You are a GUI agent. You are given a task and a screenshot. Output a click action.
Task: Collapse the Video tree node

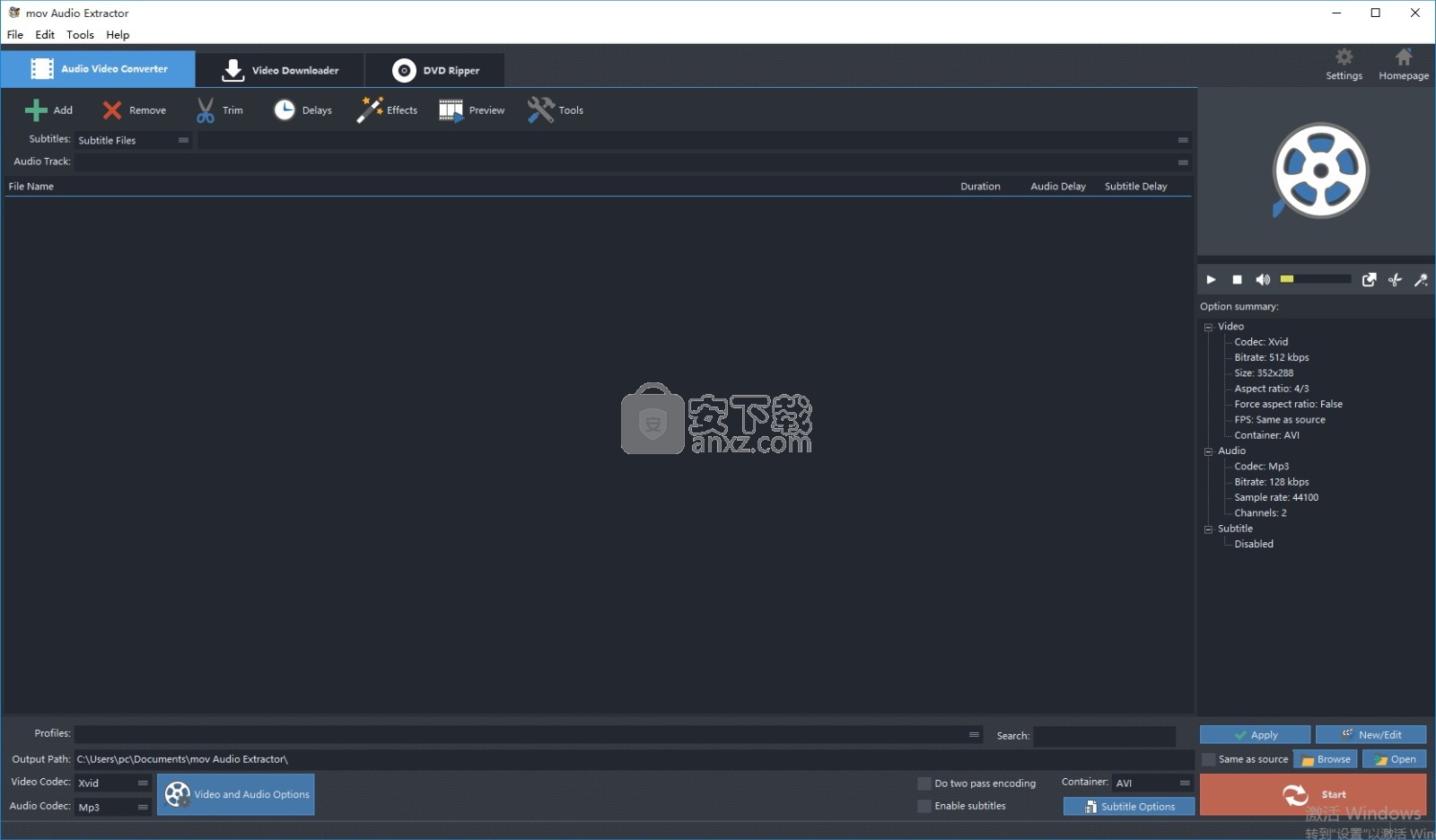(x=1208, y=328)
